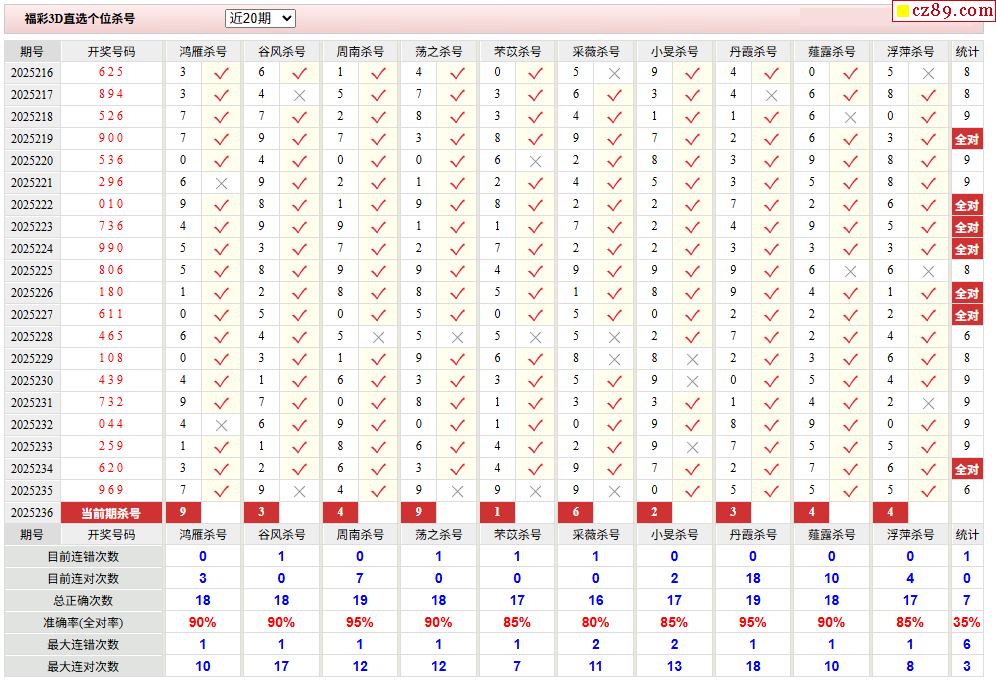Click the top 开奖号码 column header
Screen dimensions: 996x682
111,51
